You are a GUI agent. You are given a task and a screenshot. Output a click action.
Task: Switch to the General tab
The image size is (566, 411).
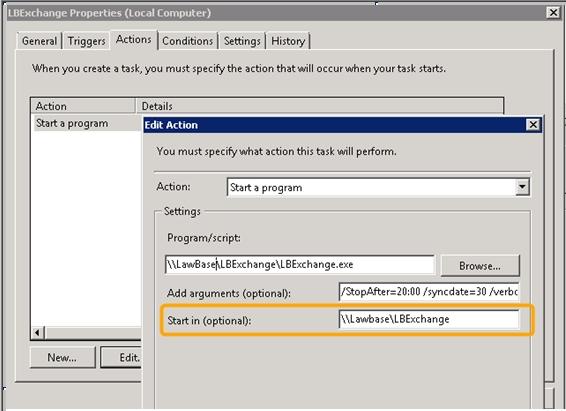(39, 41)
